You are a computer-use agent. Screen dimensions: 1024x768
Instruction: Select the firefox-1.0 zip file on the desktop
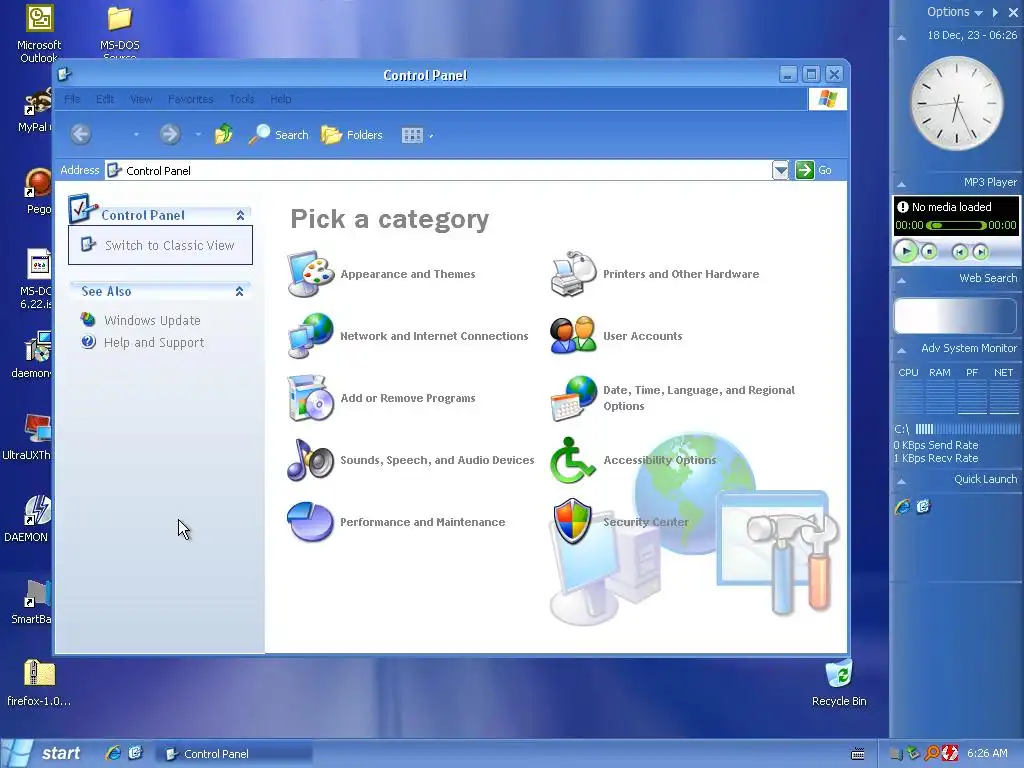[39, 683]
